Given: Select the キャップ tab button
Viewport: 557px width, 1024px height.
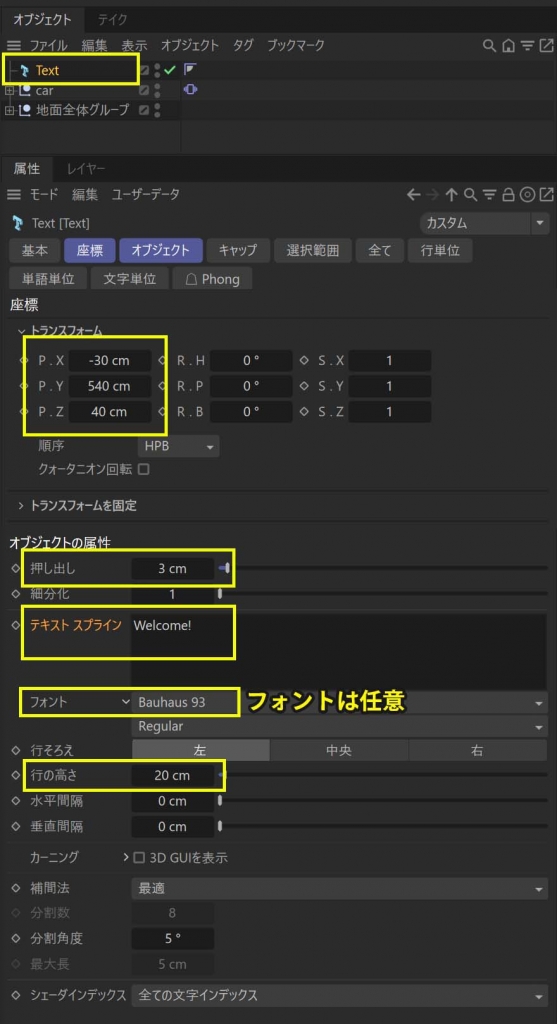Looking at the screenshot, I should (238, 249).
